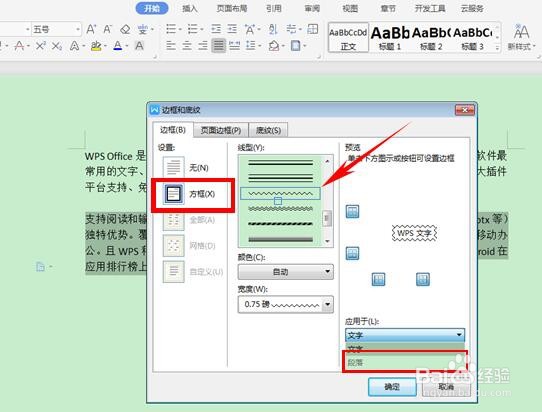The width and height of the screenshot is (542, 412).
Task: Toggle show/hide paragraph marks icon
Action: [291, 29]
